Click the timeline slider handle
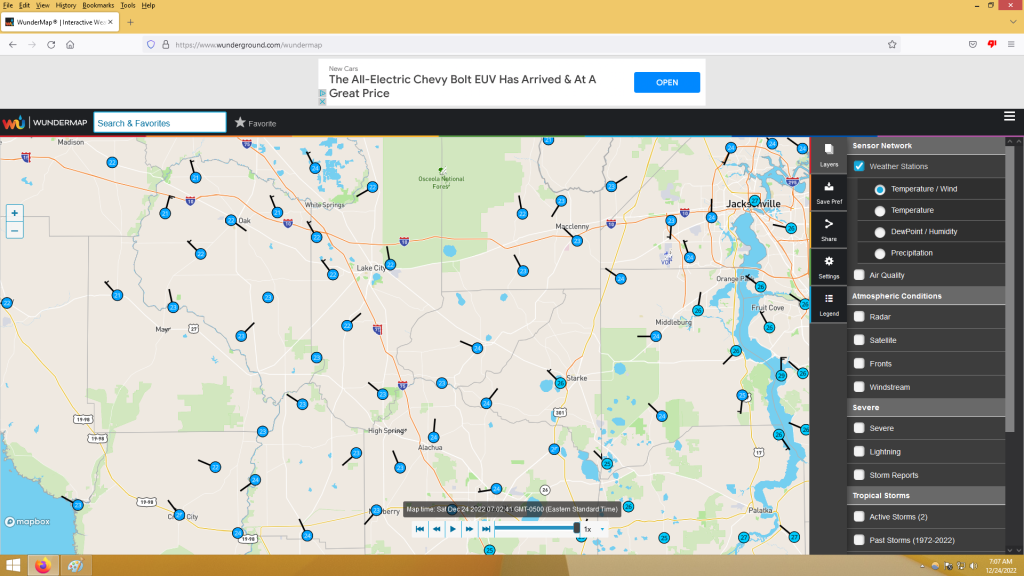Image resolution: width=1024 pixels, height=576 pixels. tap(577, 528)
